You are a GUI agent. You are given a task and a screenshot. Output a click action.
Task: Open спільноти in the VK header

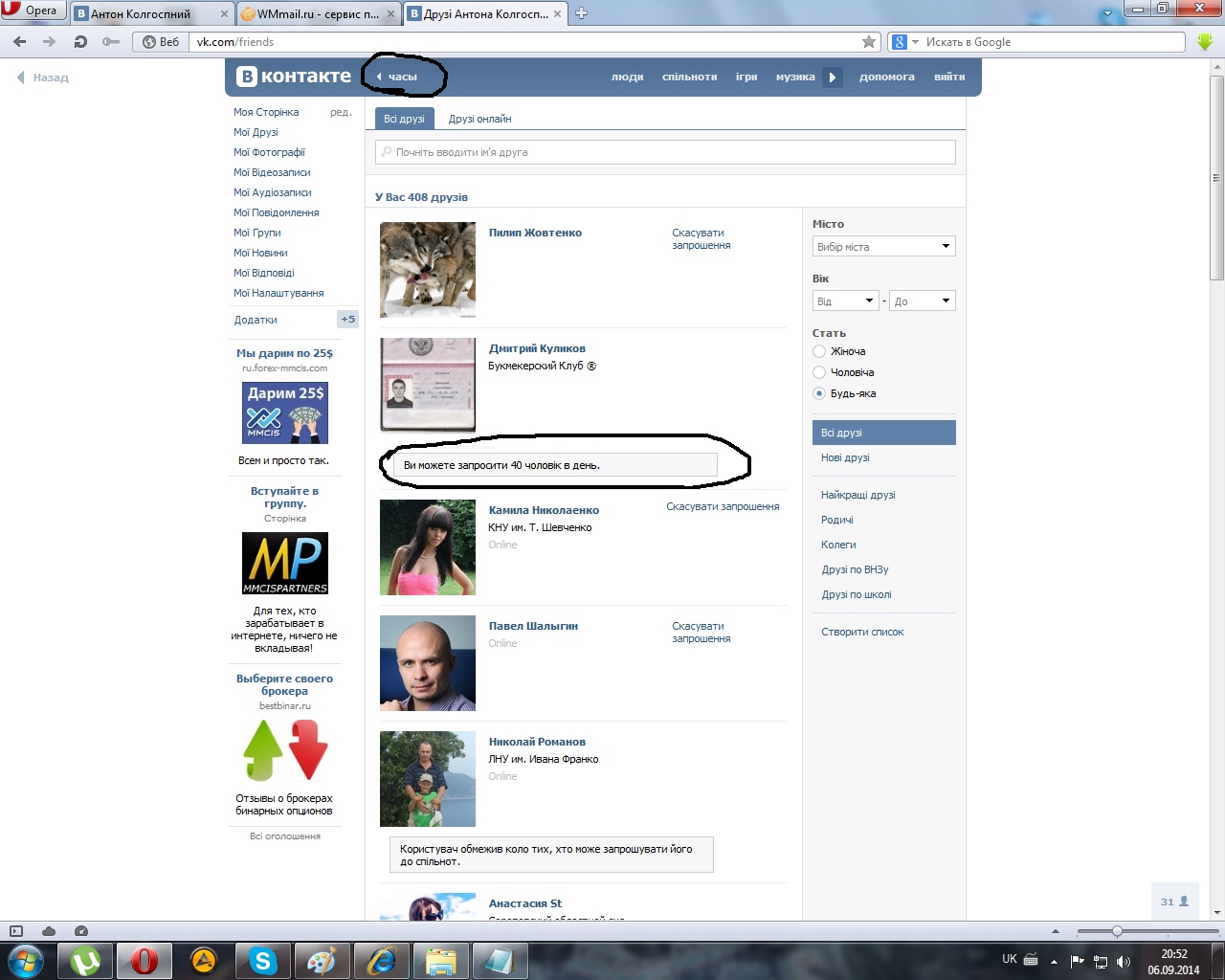tap(689, 77)
